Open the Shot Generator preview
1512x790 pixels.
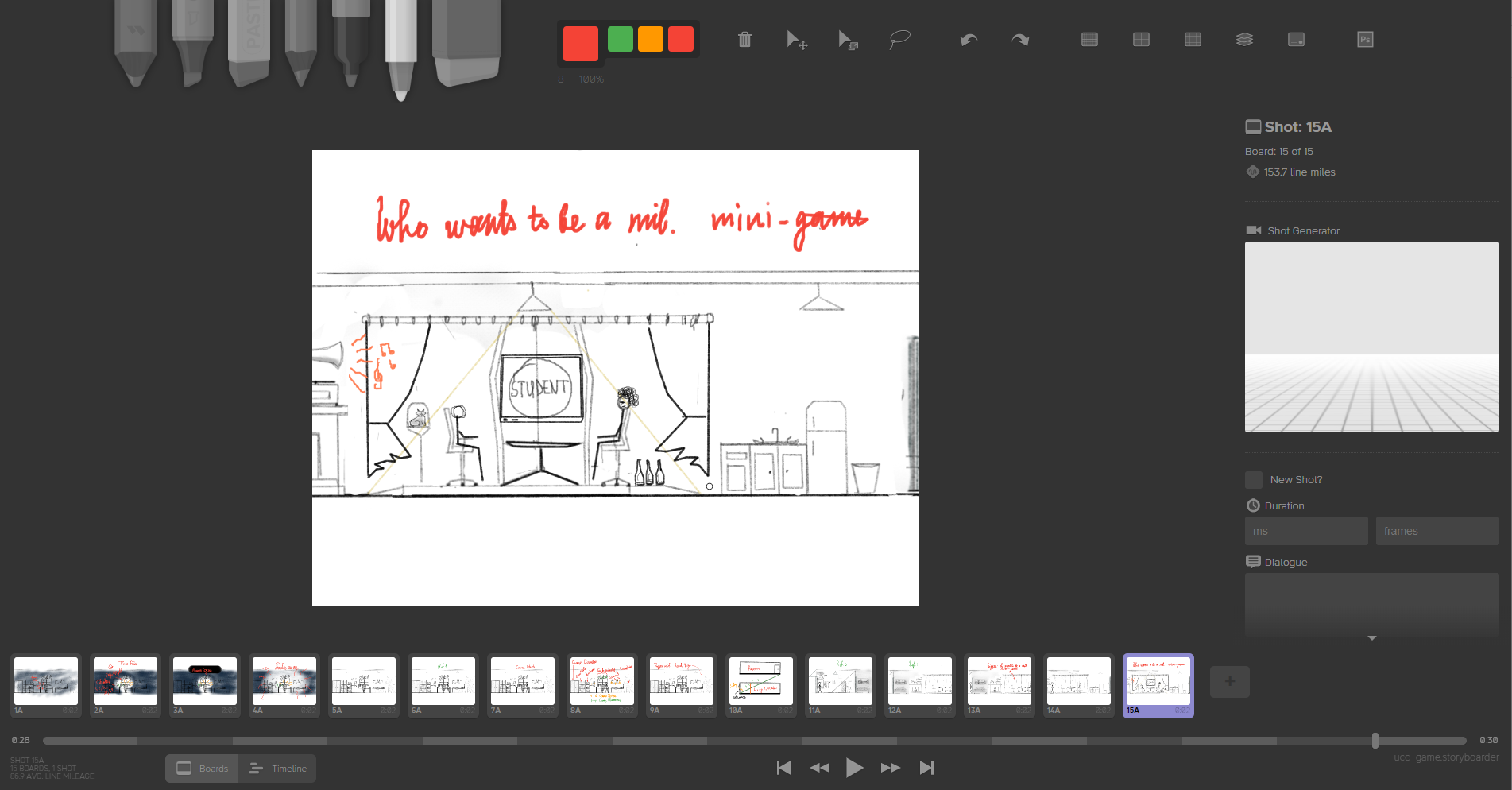click(x=1372, y=337)
